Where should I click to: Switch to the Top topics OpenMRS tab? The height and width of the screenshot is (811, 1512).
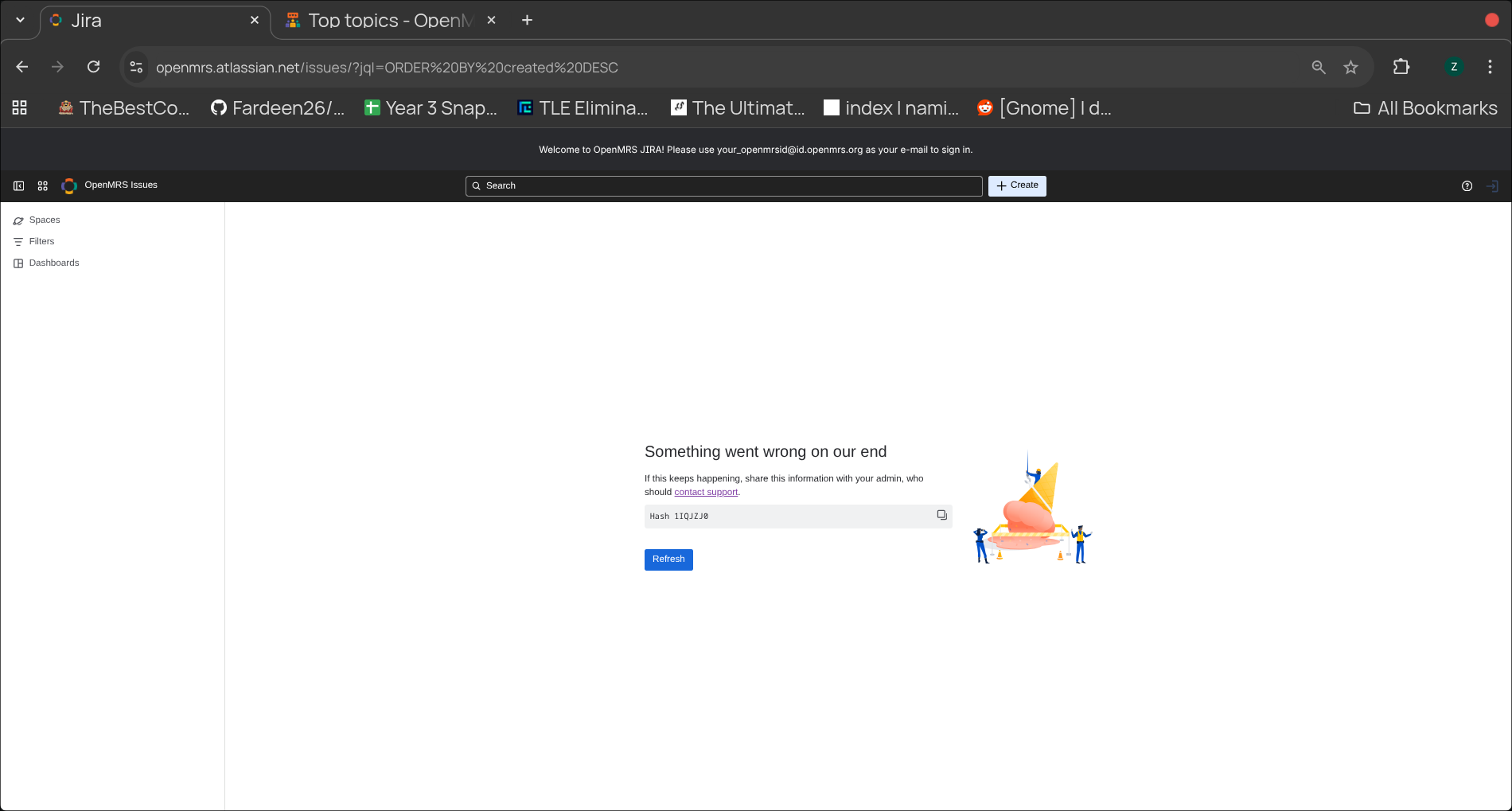coord(382,21)
